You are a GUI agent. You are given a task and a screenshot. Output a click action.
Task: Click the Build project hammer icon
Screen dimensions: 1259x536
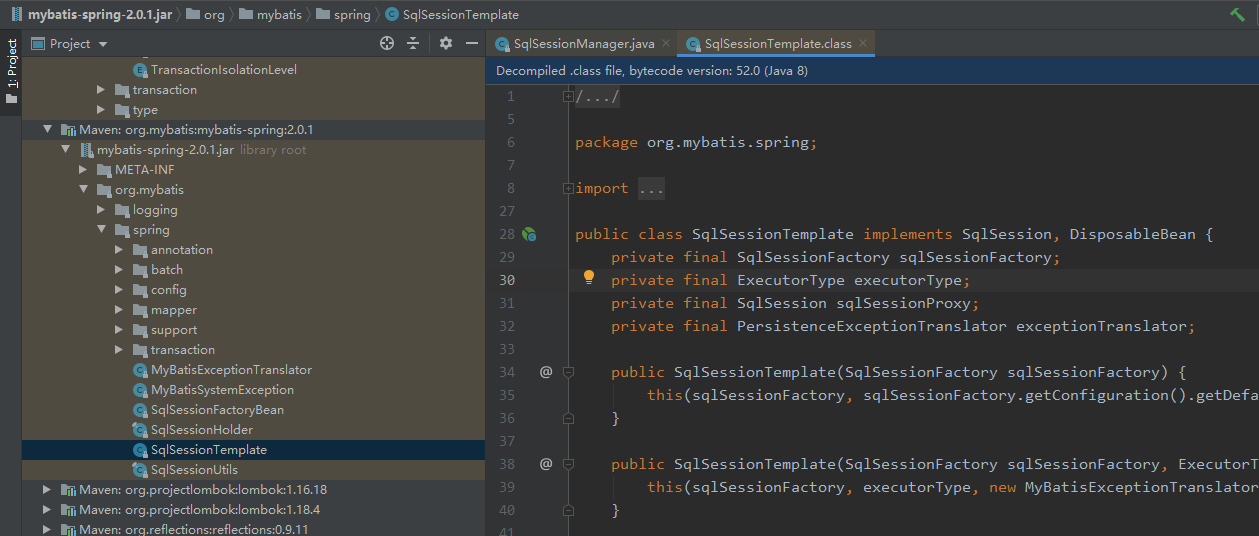1238,14
